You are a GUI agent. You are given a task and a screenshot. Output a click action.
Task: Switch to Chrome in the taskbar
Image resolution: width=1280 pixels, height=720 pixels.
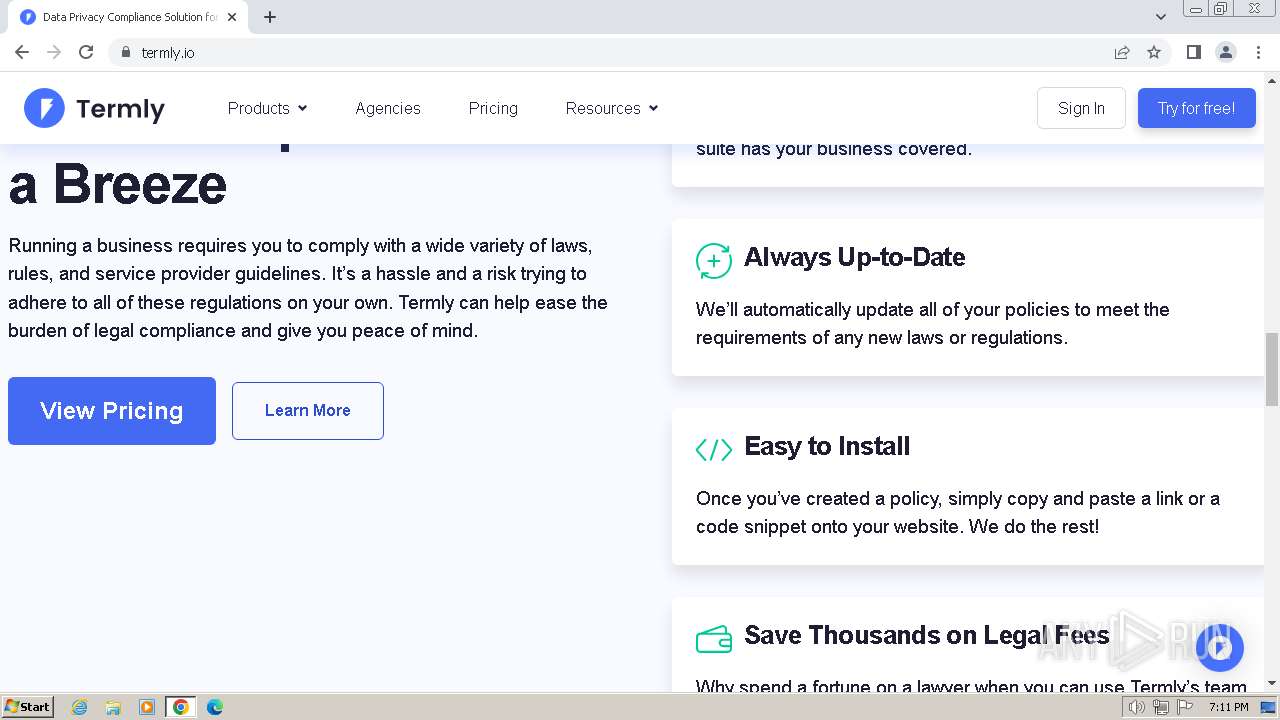click(x=181, y=707)
